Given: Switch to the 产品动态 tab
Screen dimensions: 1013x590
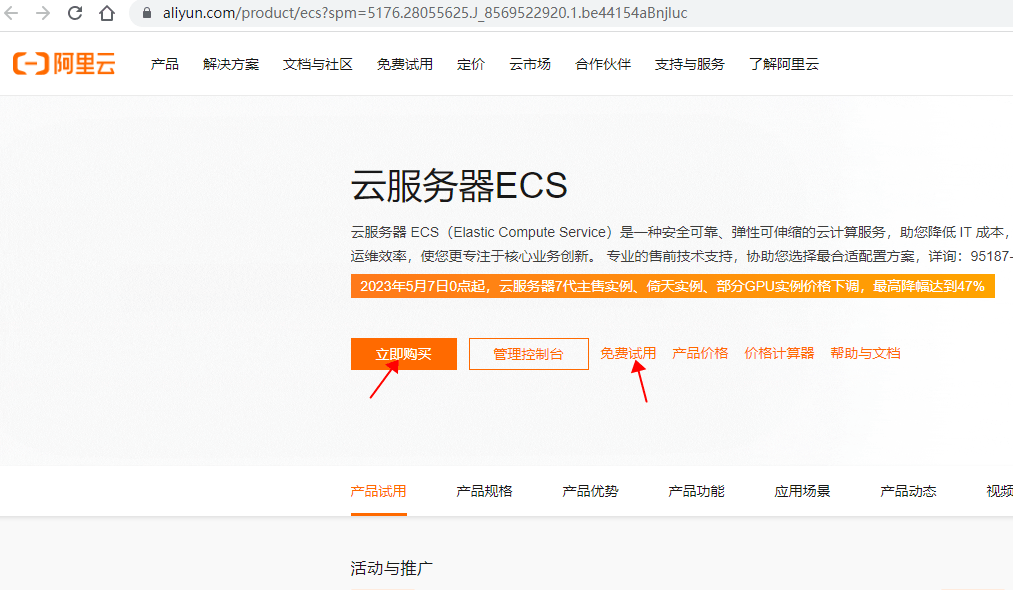Looking at the screenshot, I should (908, 491).
